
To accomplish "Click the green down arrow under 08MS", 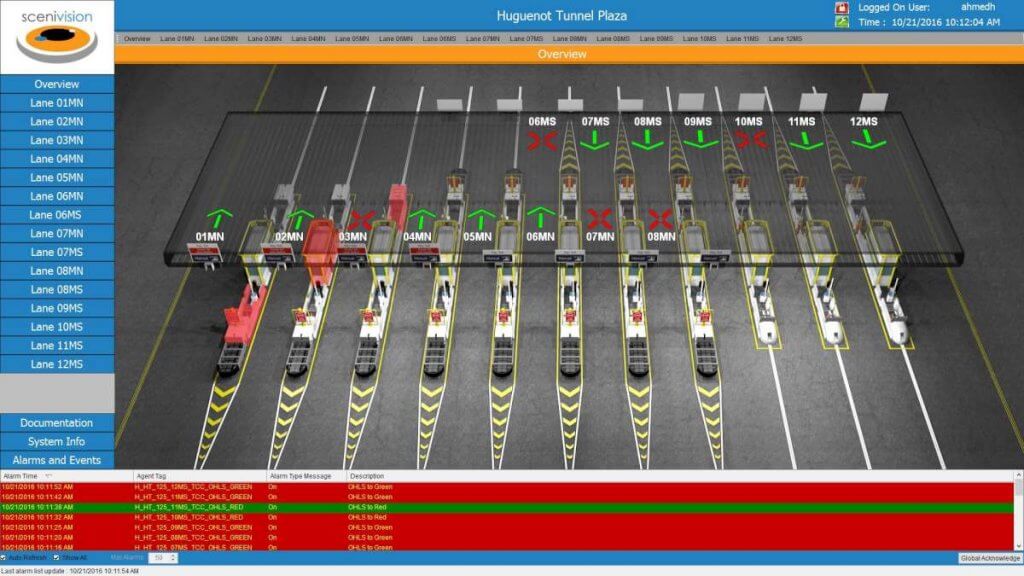I will point(647,139).
